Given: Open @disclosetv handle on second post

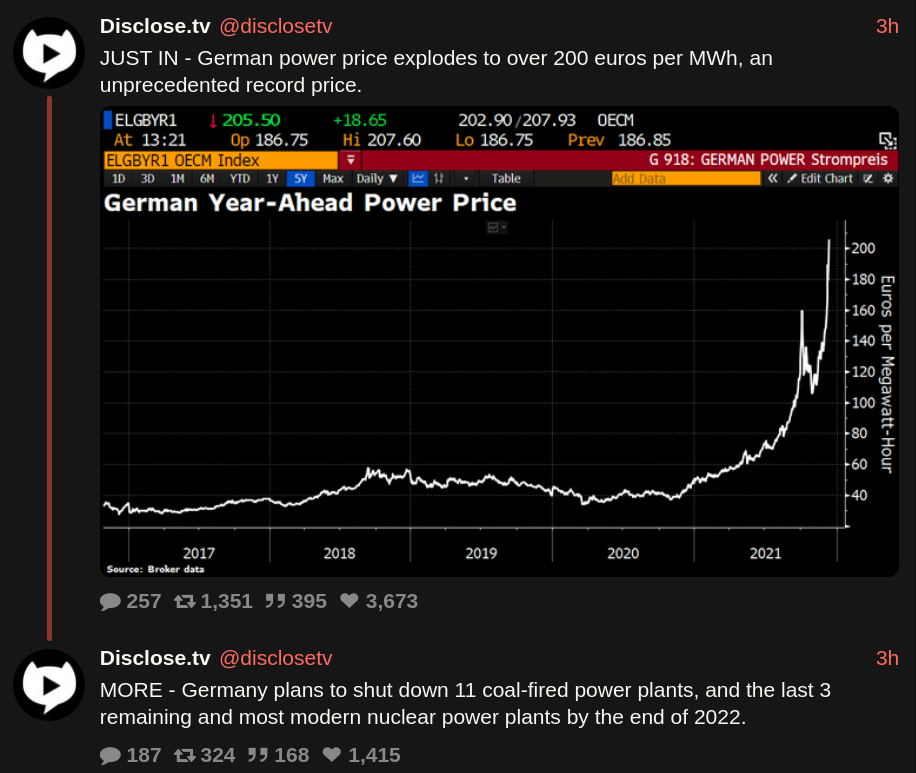Looking at the screenshot, I should pos(276,658).
